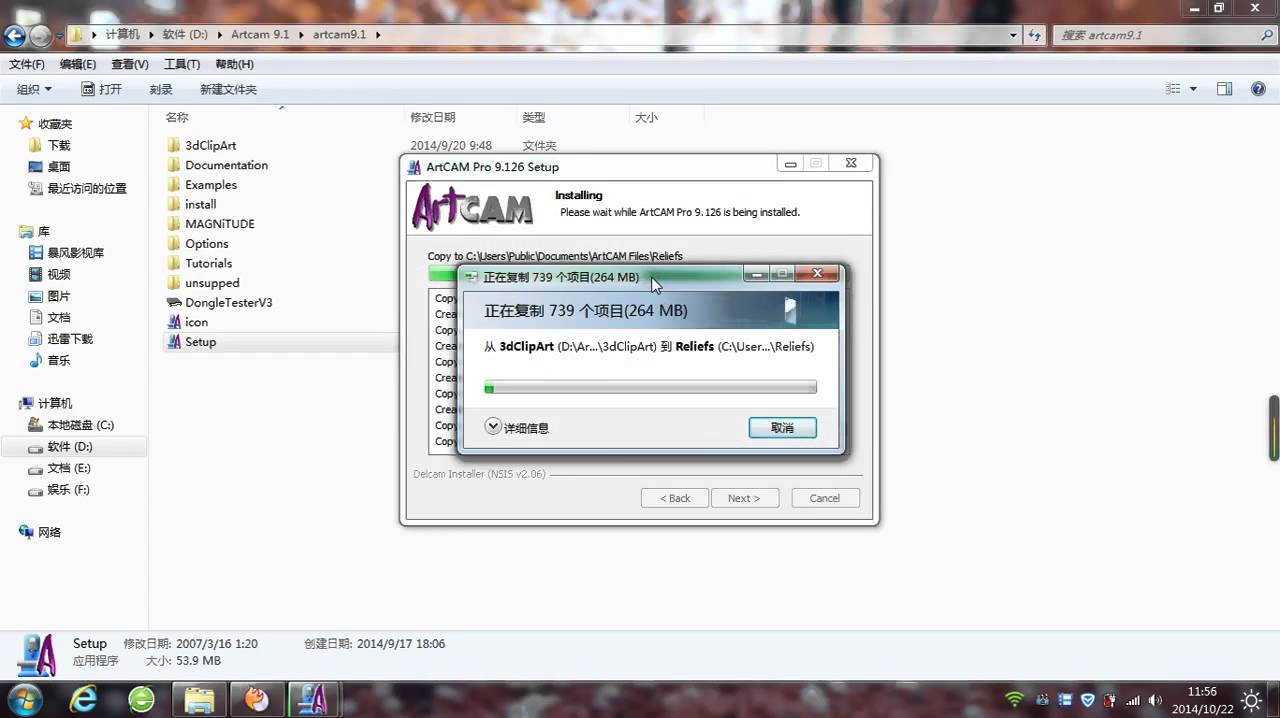Select the icon file
This screenshot has width=1280, height=718.
196,322
